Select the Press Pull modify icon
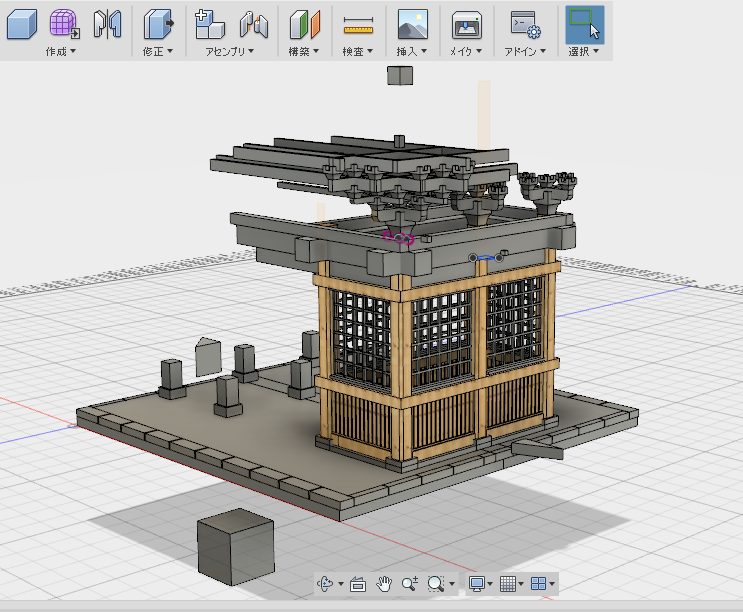743x612 pixels. [158, 24]
